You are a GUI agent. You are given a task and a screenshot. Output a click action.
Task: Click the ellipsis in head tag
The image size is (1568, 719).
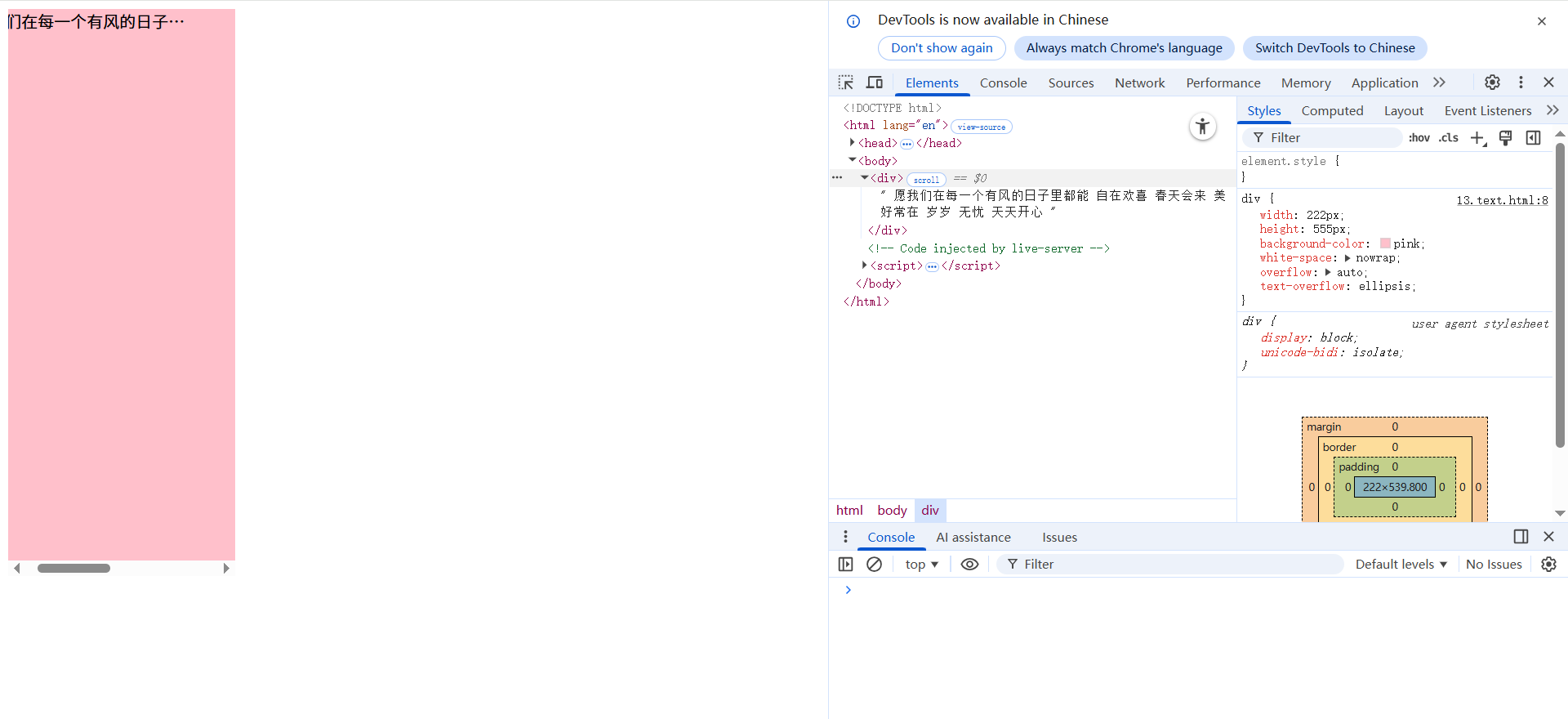(906, 144)
